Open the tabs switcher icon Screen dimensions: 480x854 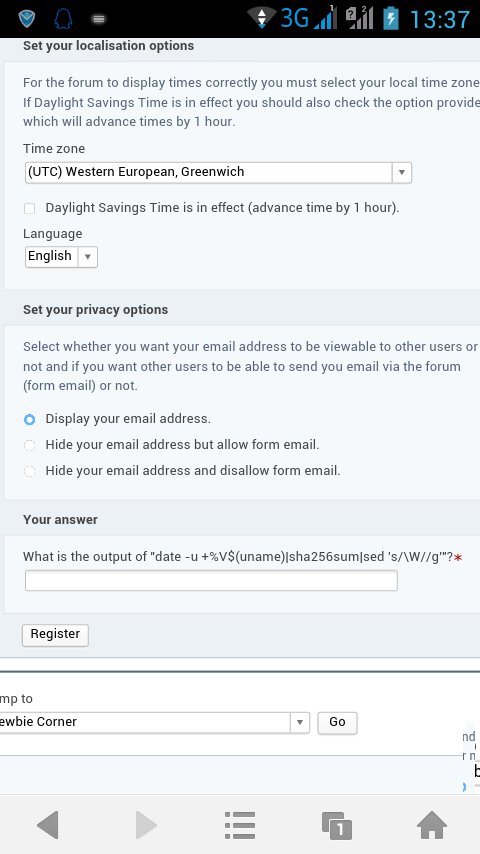coord(336,826)
